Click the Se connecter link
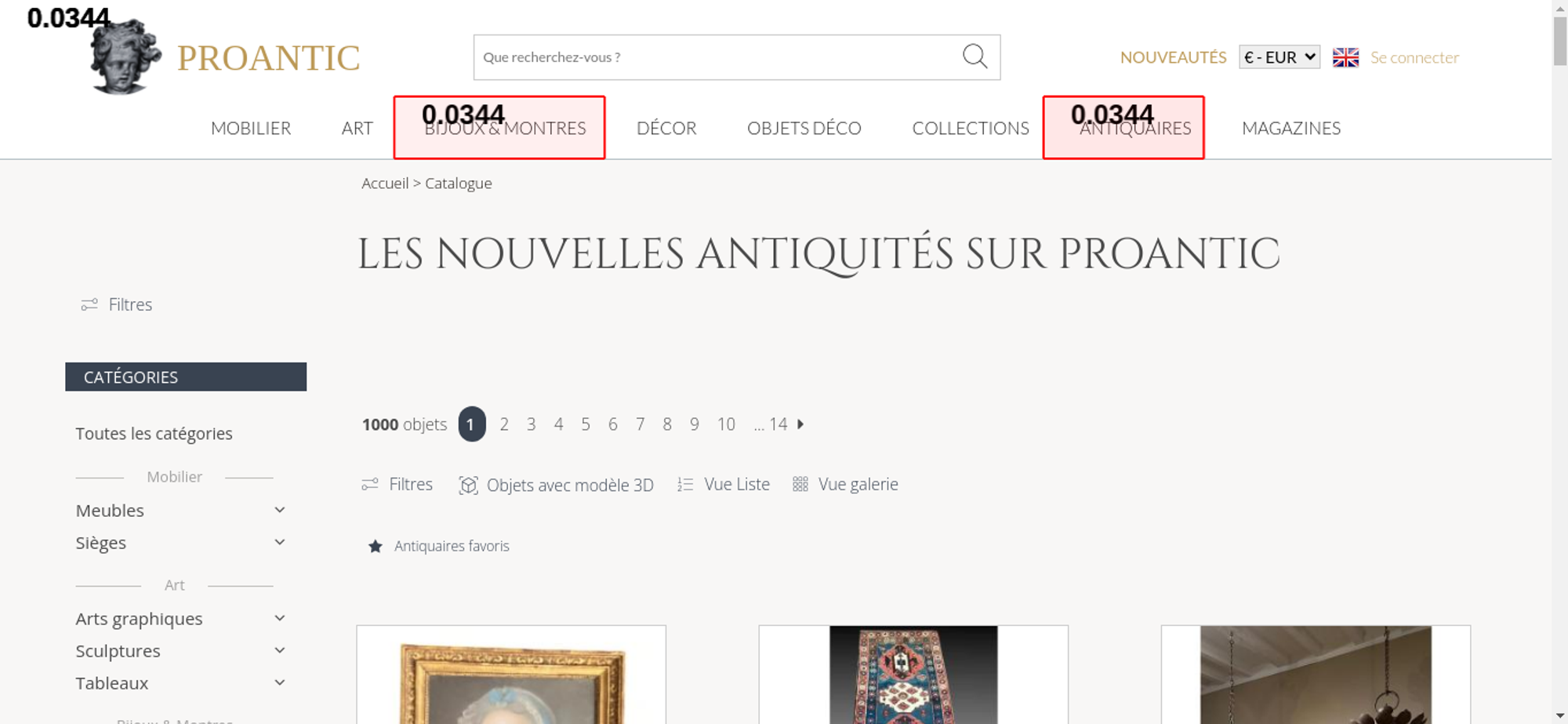 click(1414, 57)
